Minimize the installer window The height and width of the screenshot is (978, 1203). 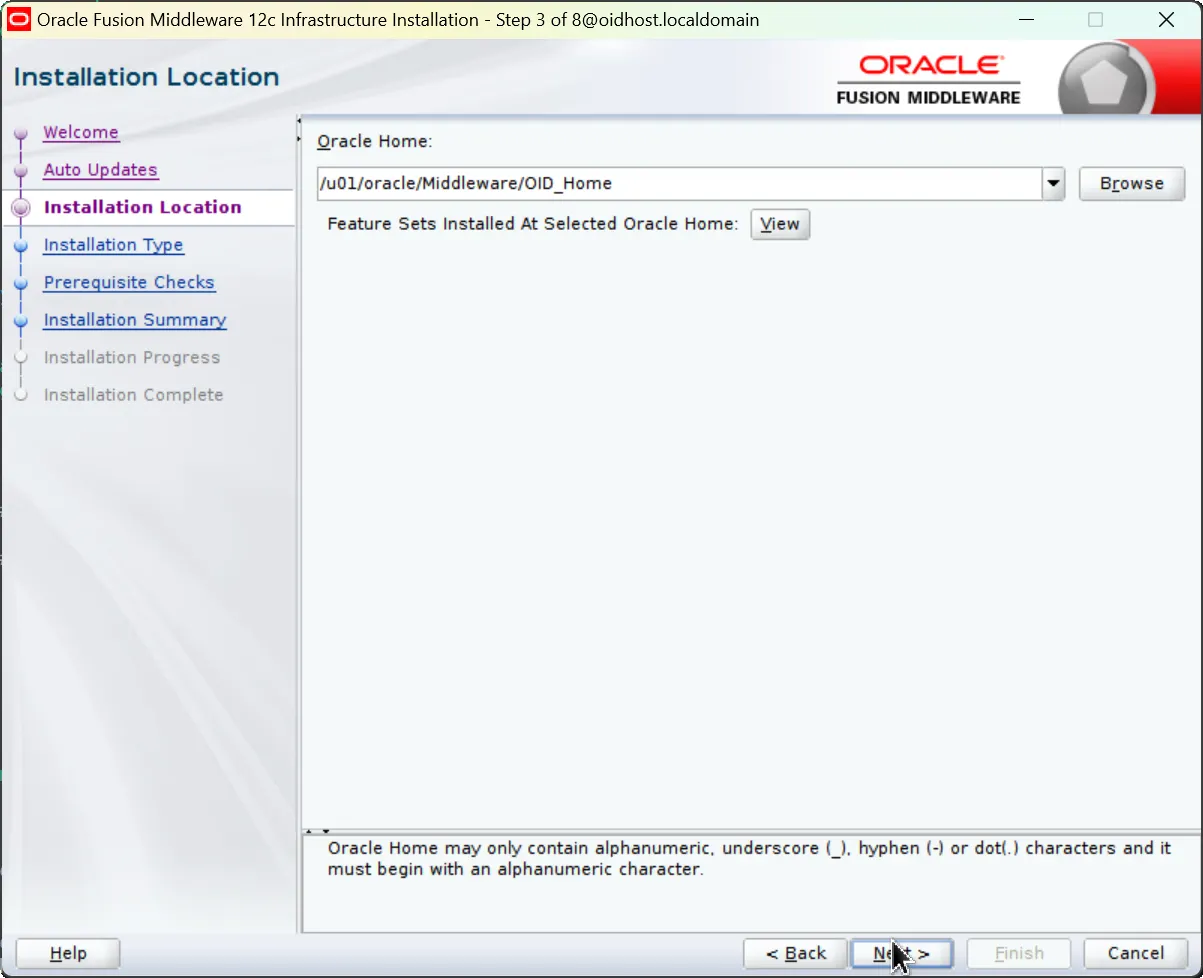1025,20
